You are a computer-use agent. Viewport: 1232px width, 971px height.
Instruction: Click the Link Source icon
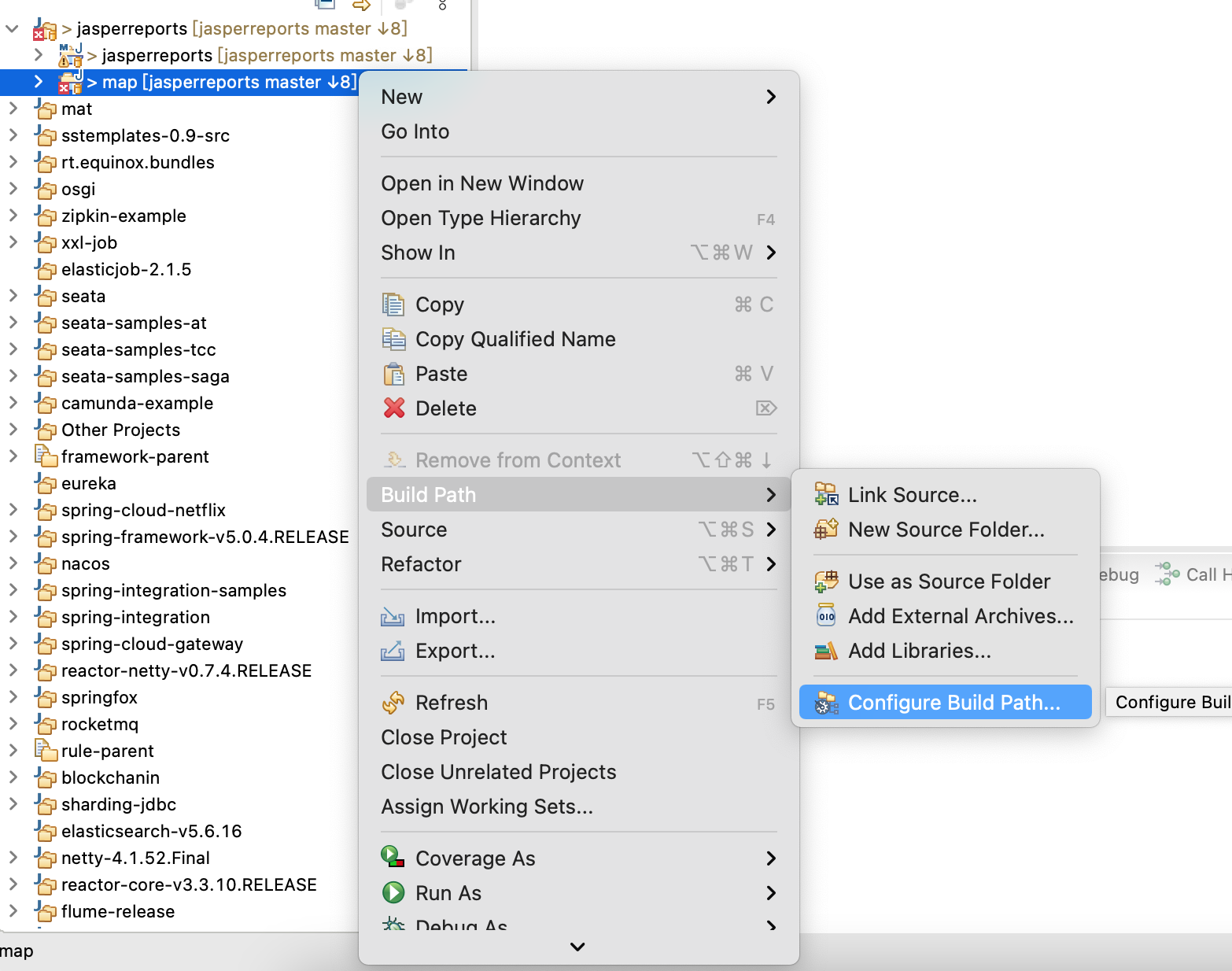(826, 494)
